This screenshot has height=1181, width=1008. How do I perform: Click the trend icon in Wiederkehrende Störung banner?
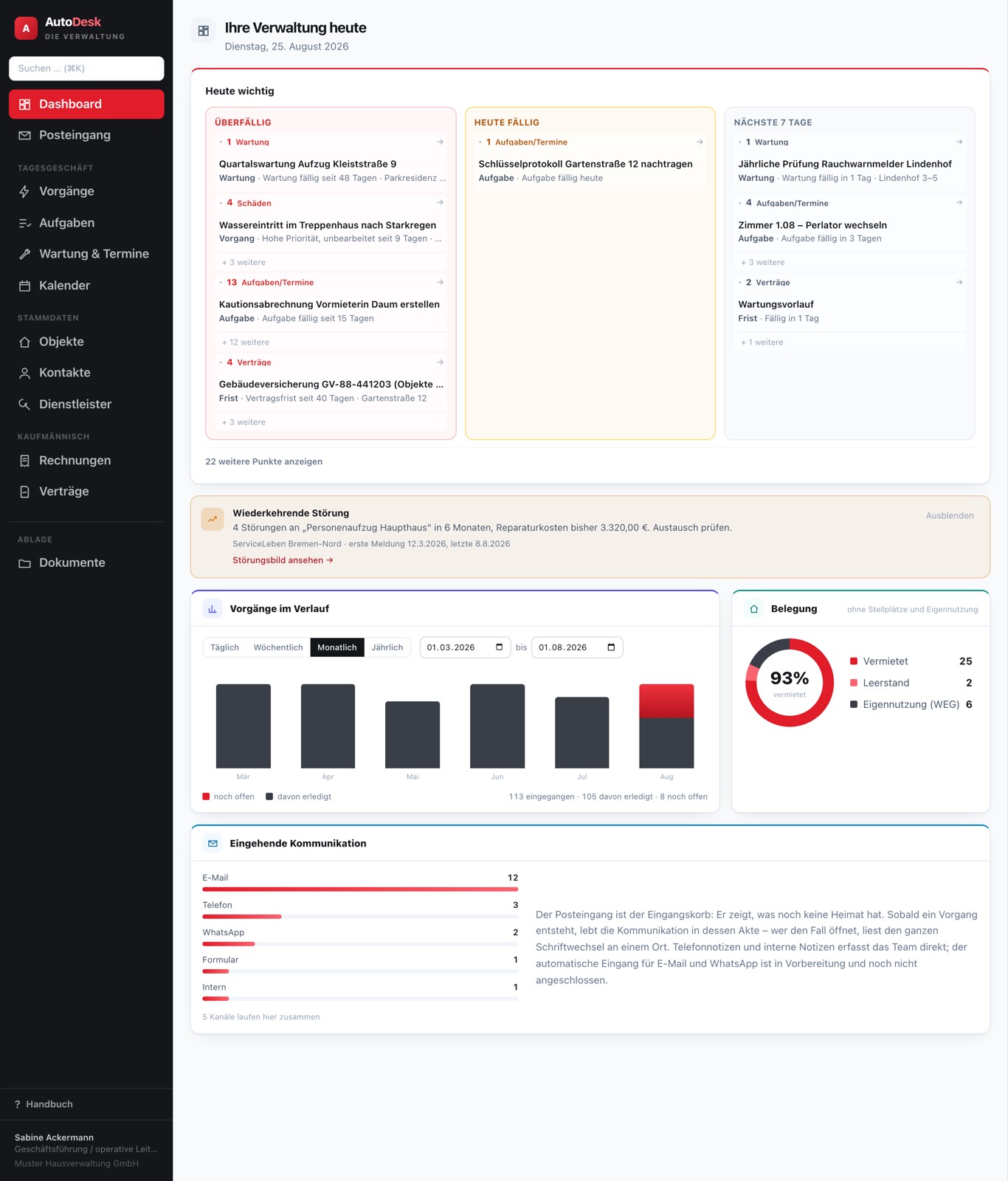pos(213,519)
